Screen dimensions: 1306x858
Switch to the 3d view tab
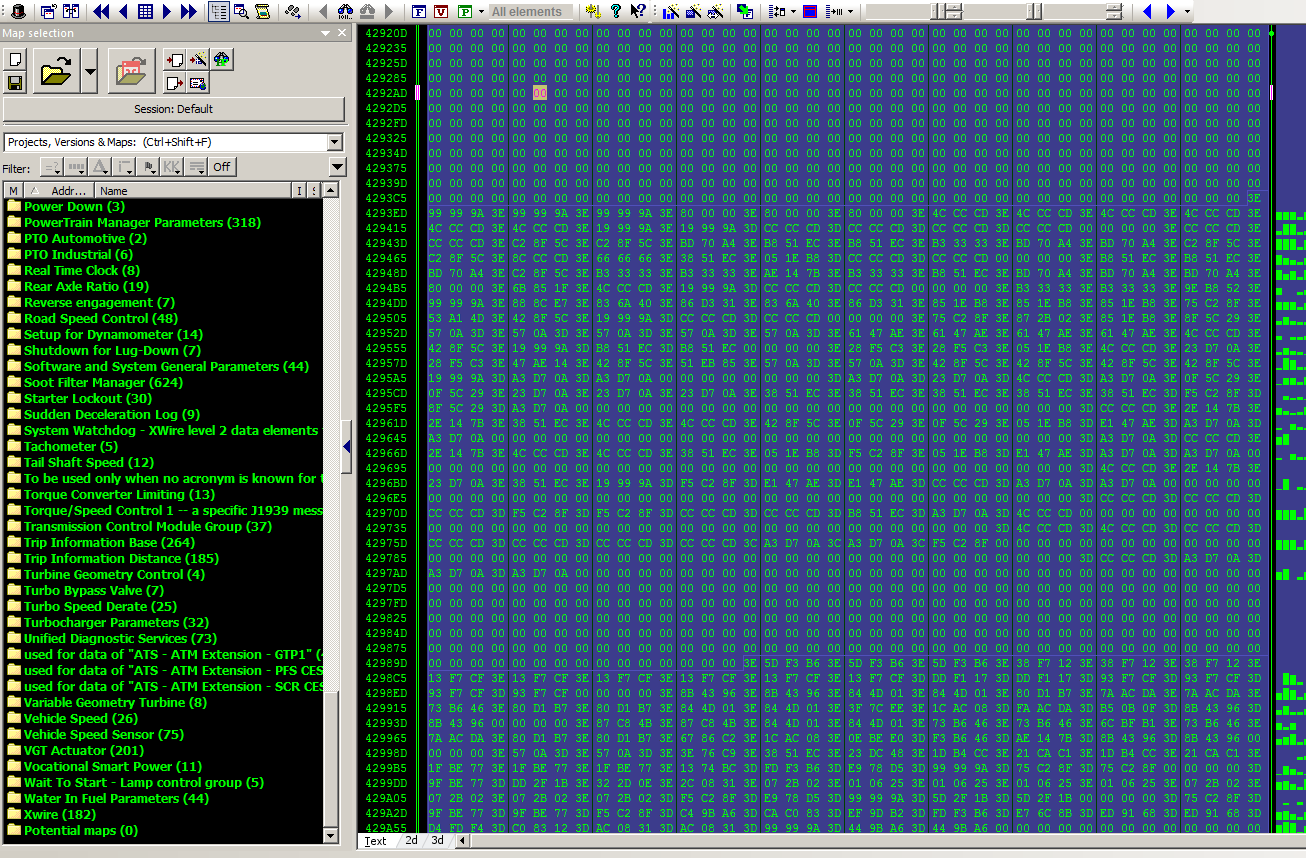437,841
